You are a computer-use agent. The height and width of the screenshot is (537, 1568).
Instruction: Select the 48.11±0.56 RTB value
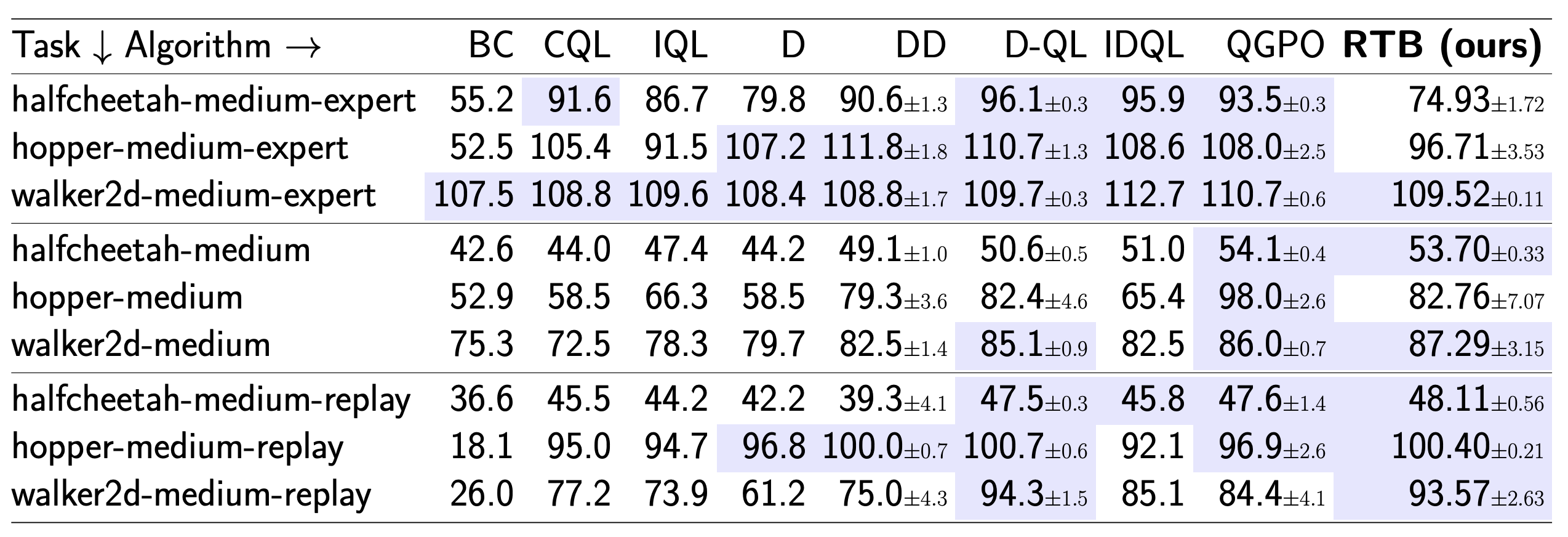(x=1476, y=400)
